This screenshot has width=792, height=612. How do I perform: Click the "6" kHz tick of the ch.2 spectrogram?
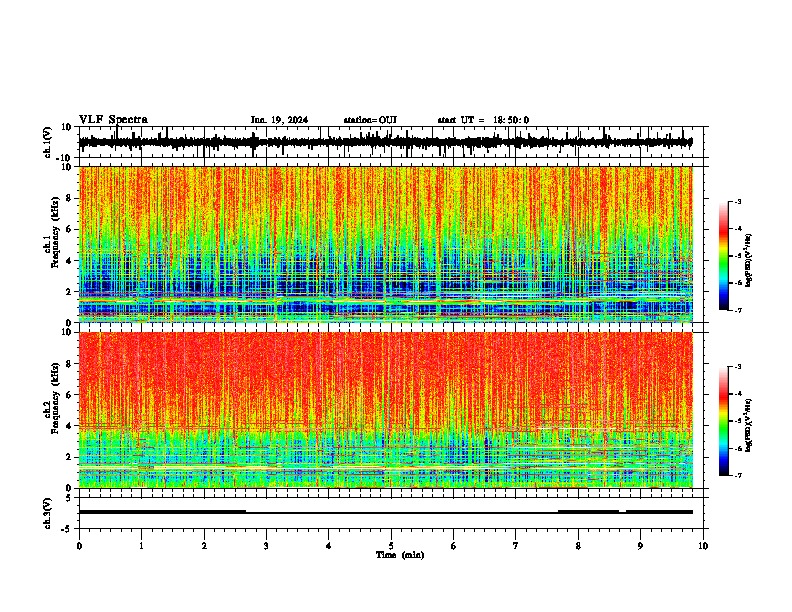click(x=70, y=395)
